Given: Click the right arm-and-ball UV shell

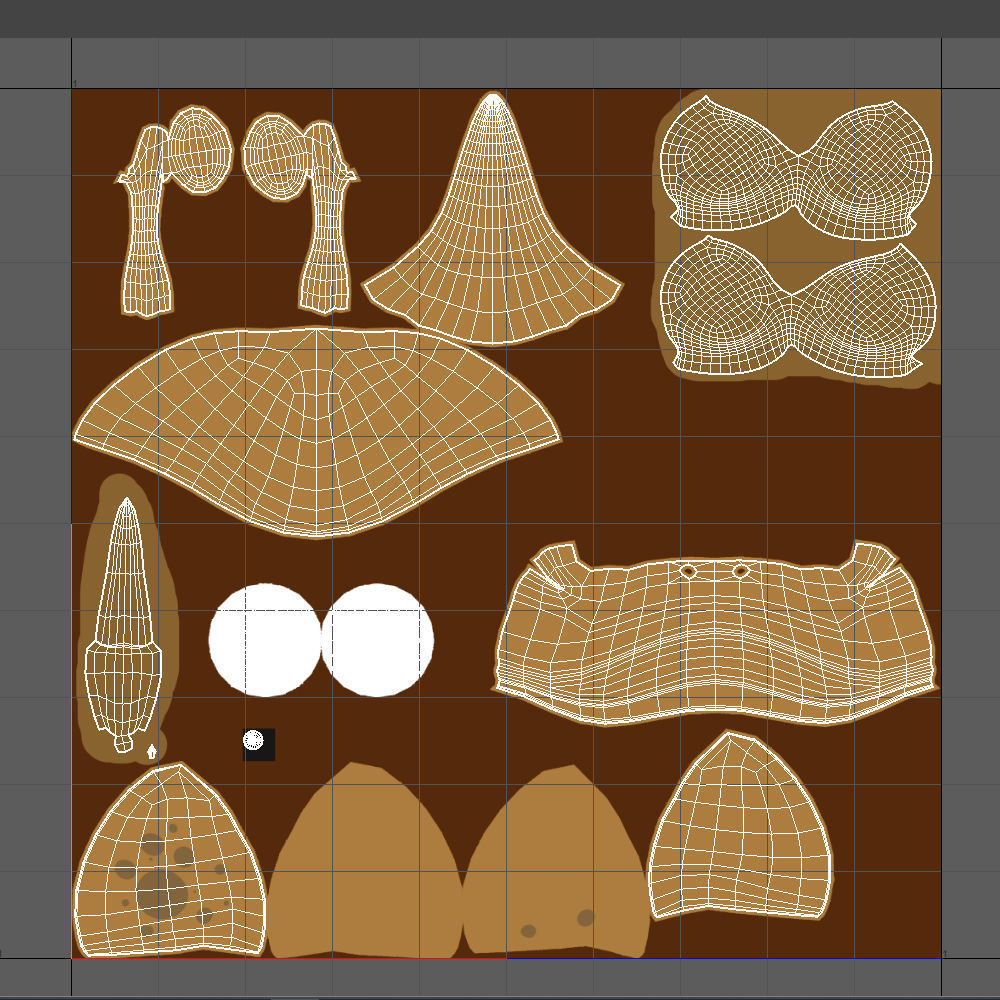Looking at the screenshot, I should point(300,213).
